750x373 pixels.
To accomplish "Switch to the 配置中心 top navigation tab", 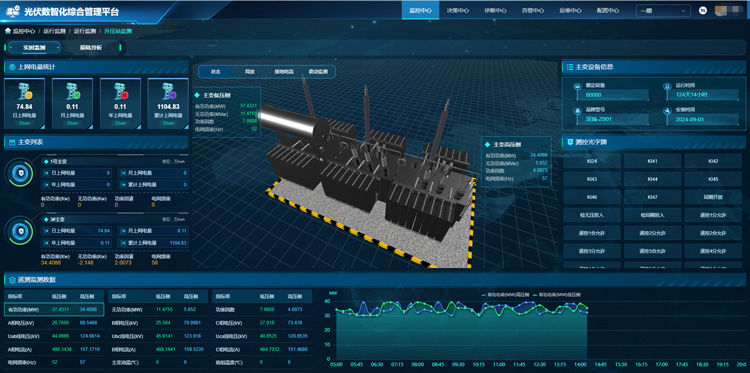I will tap(607, 11).
